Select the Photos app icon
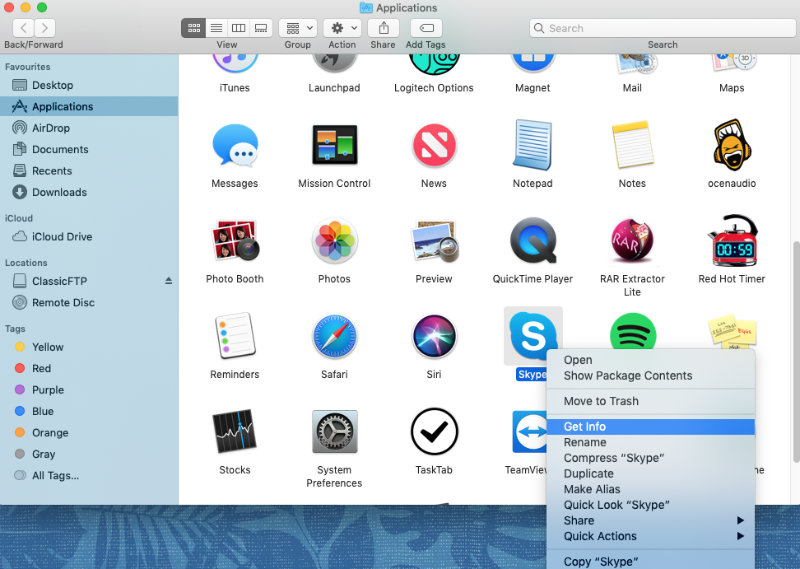Viewport: 800px width, 569px height. point(334,241)
